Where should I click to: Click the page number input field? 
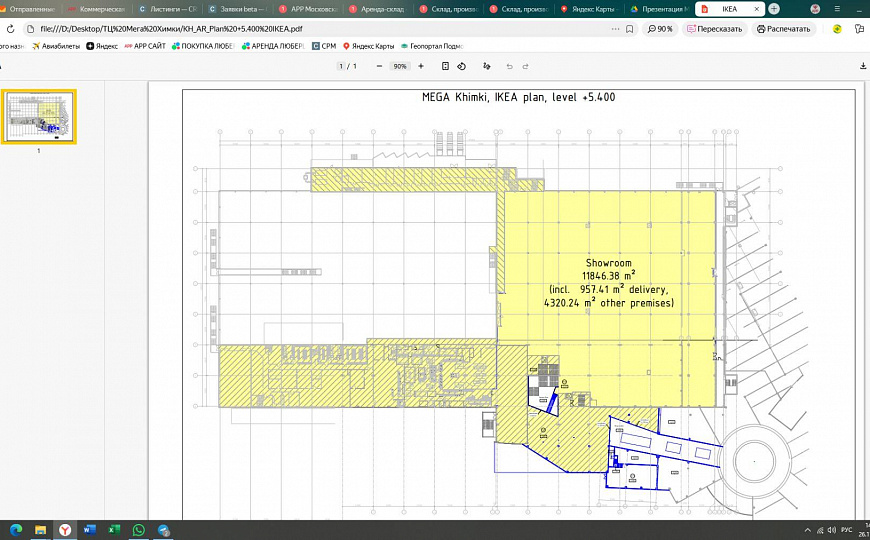tap(341, 66)
